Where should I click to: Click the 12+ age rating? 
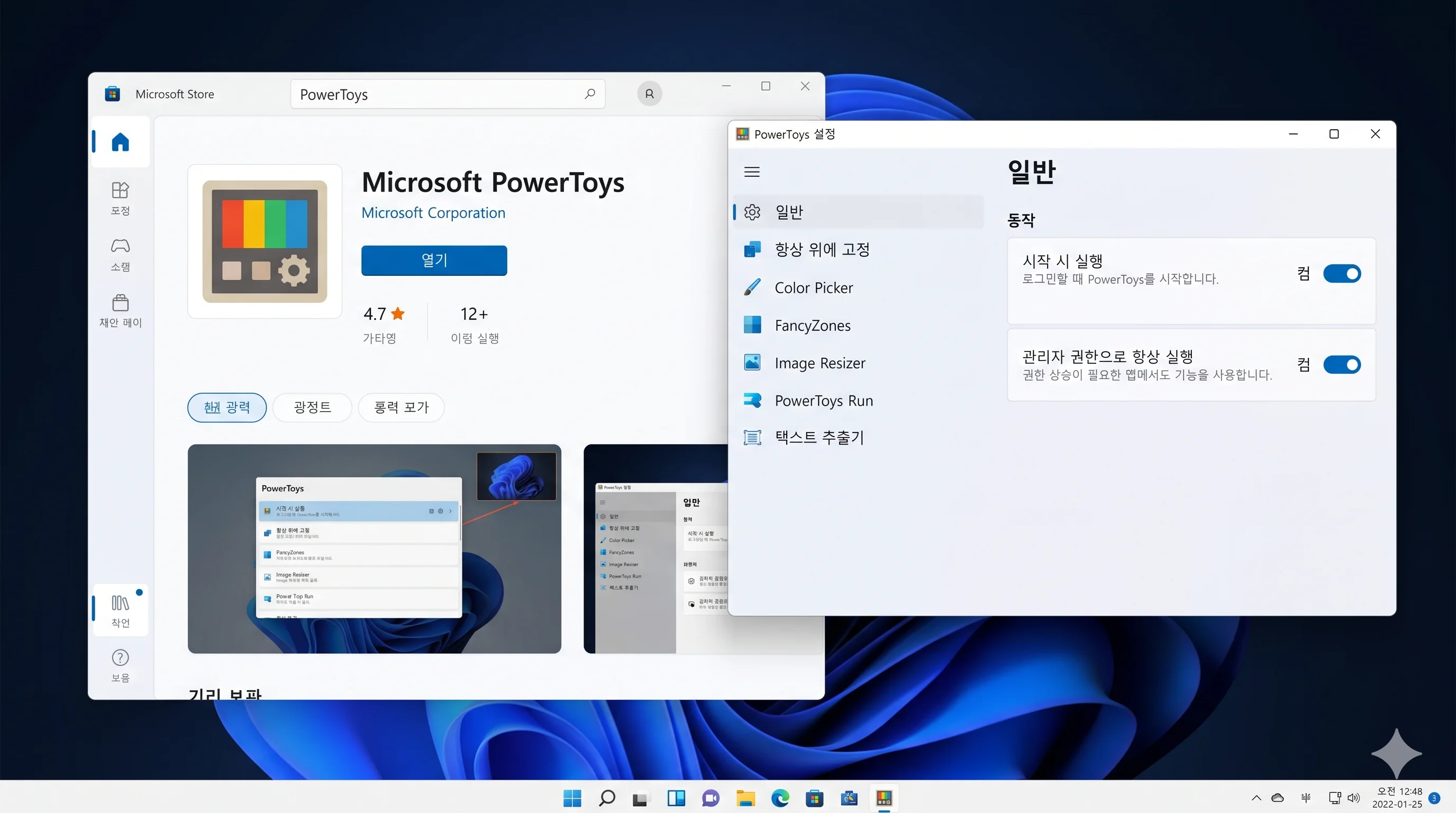point(474,314)
